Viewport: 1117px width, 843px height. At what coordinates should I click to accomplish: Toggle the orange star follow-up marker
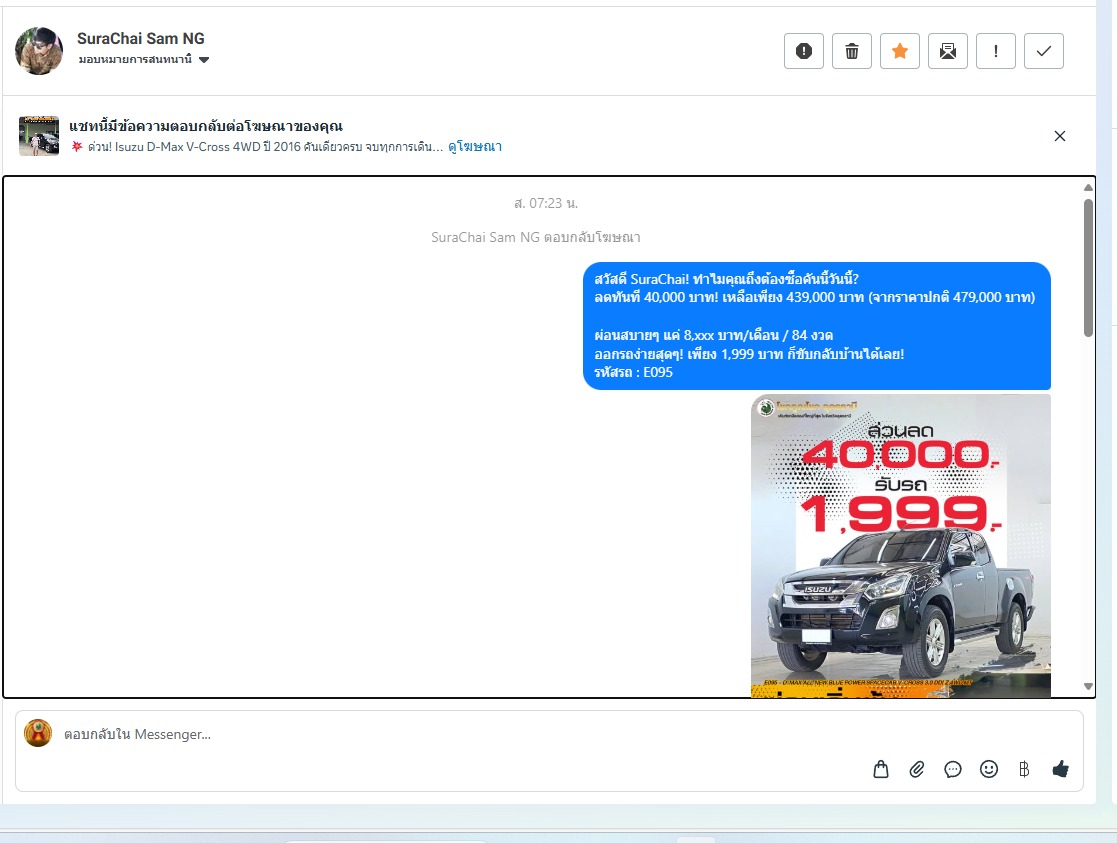tap(900, 51)
